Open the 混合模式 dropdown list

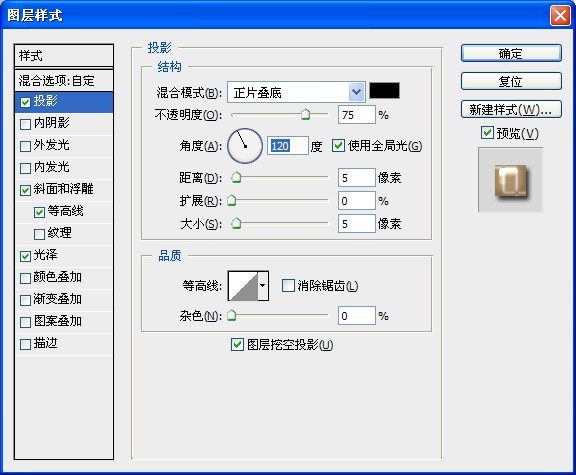tap(296, 92)
